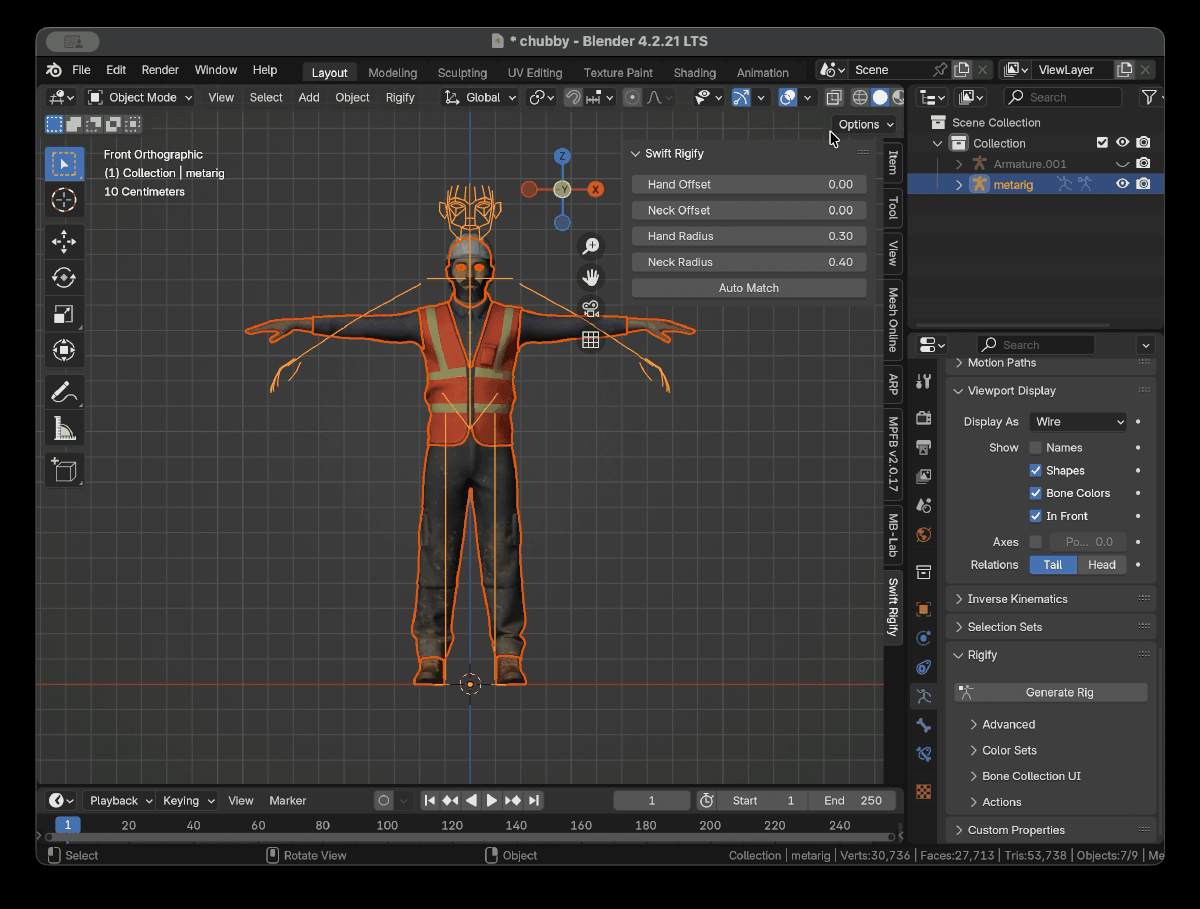The height and width of the screenshot is (909, 1200).
Task: Open the Render properties tab icon
Action: 924,418
